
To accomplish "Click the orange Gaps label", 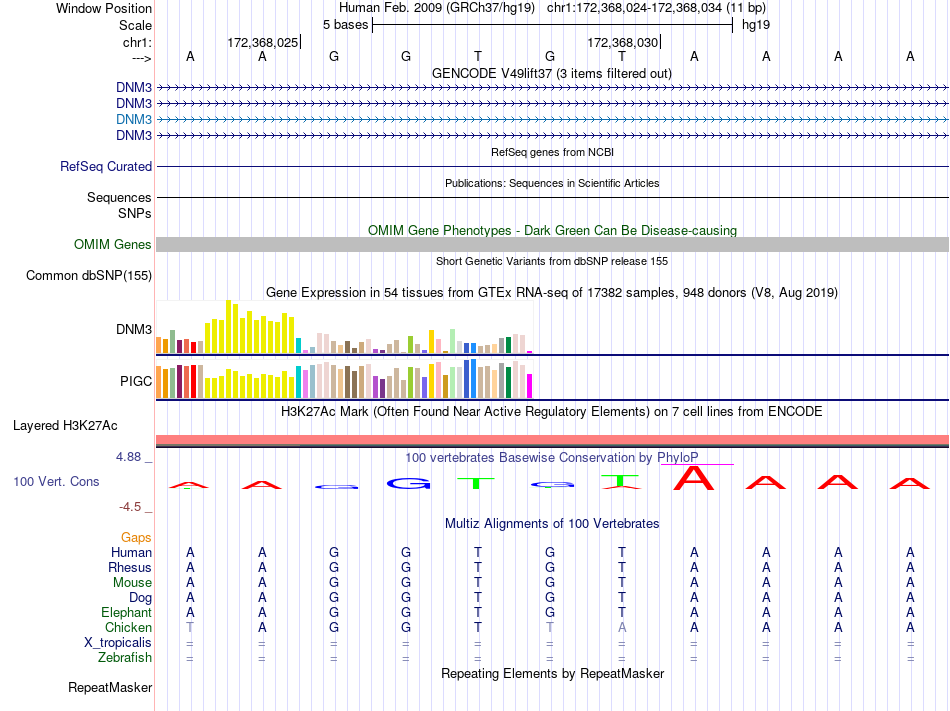I will click(136, 538).
